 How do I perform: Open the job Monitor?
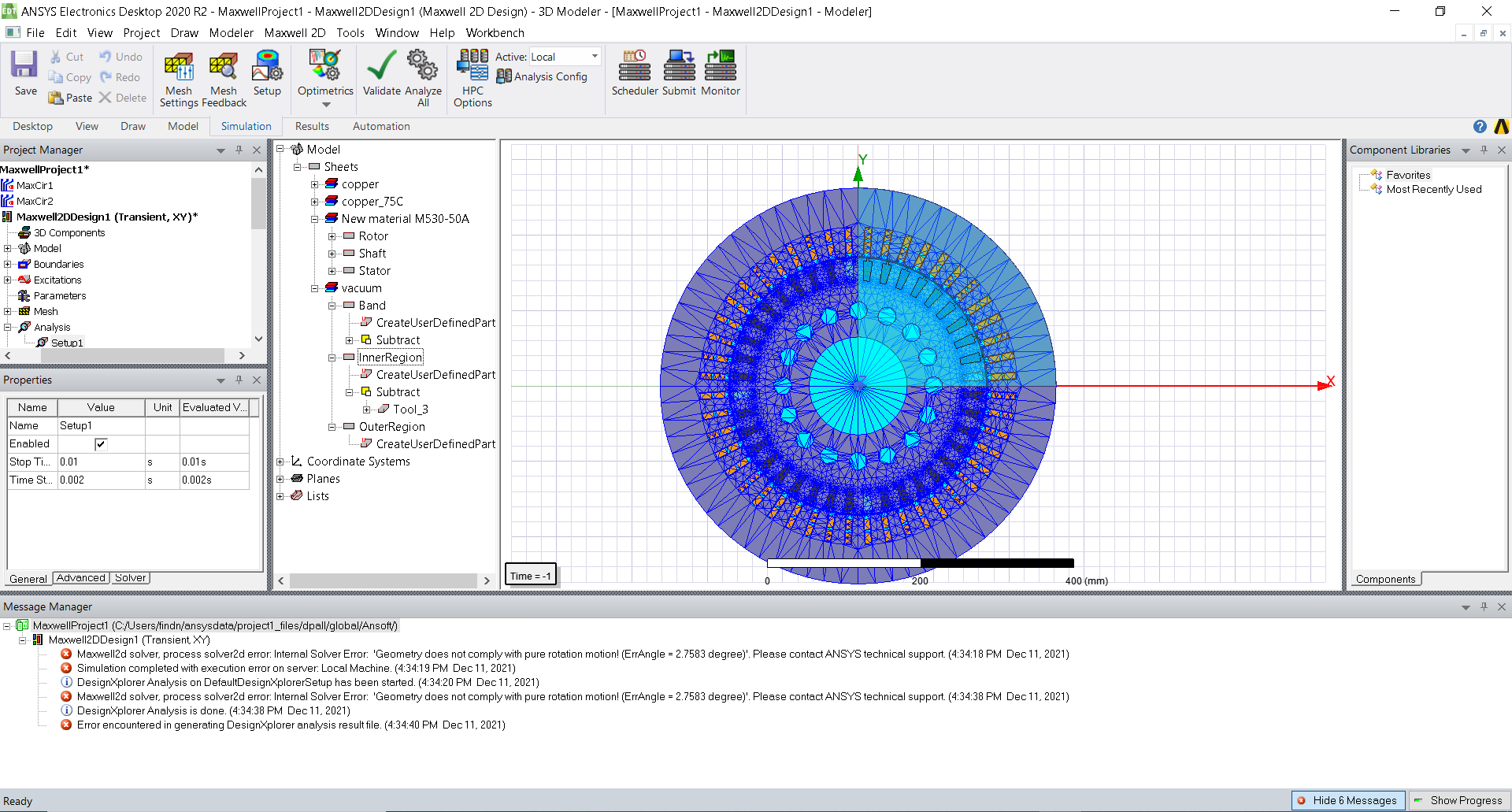tap(721, 72)
